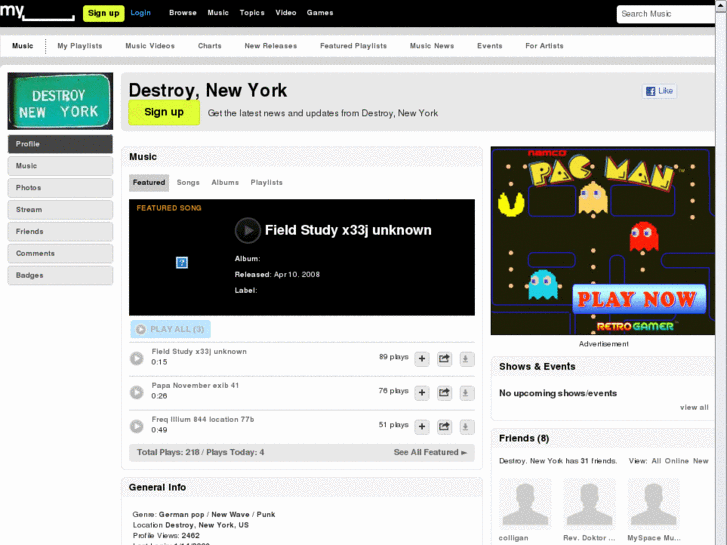This screenshot has height=545, width=727.
Task: Play the Freq Illium 844 location 77b track
Action: point(136,426)
